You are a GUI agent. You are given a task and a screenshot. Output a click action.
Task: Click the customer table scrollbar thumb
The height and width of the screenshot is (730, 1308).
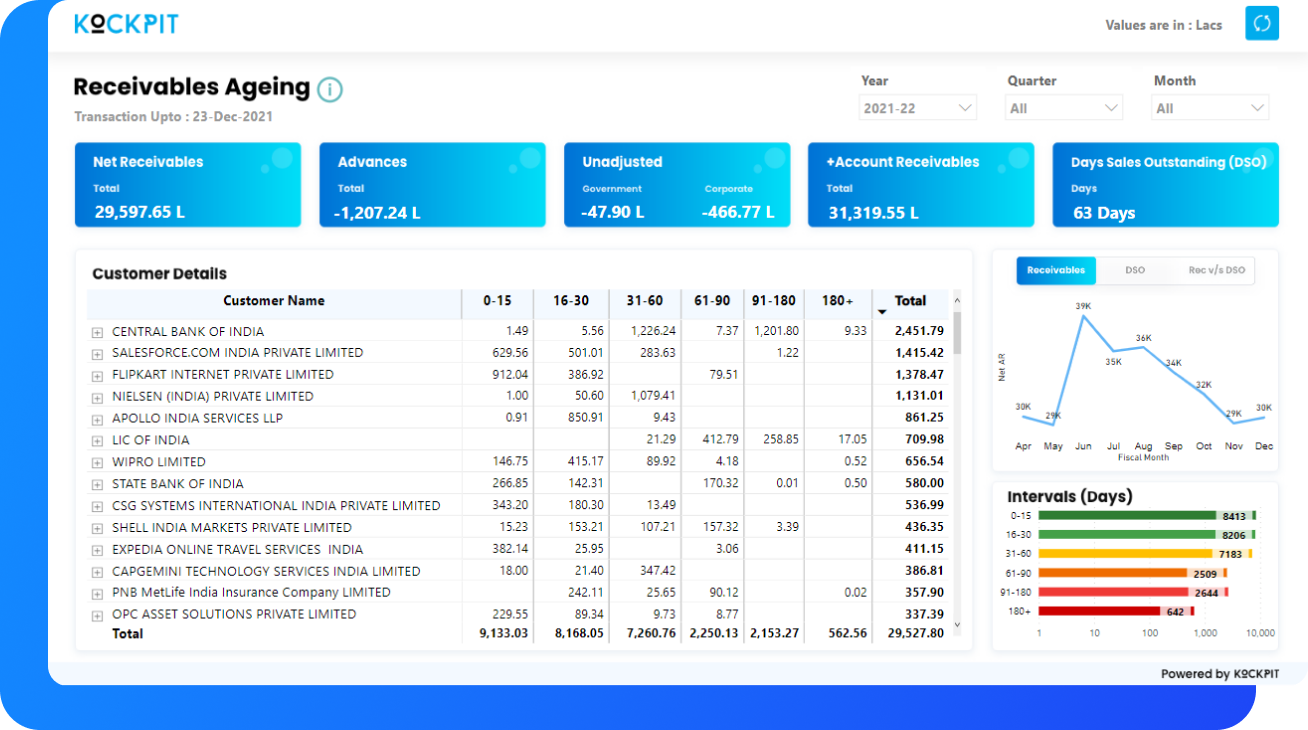click(x=957, y=333)
